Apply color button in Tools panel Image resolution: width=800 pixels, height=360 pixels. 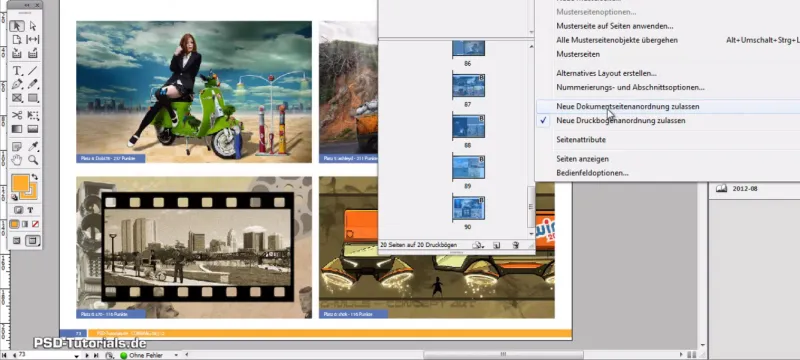point(14,224)
